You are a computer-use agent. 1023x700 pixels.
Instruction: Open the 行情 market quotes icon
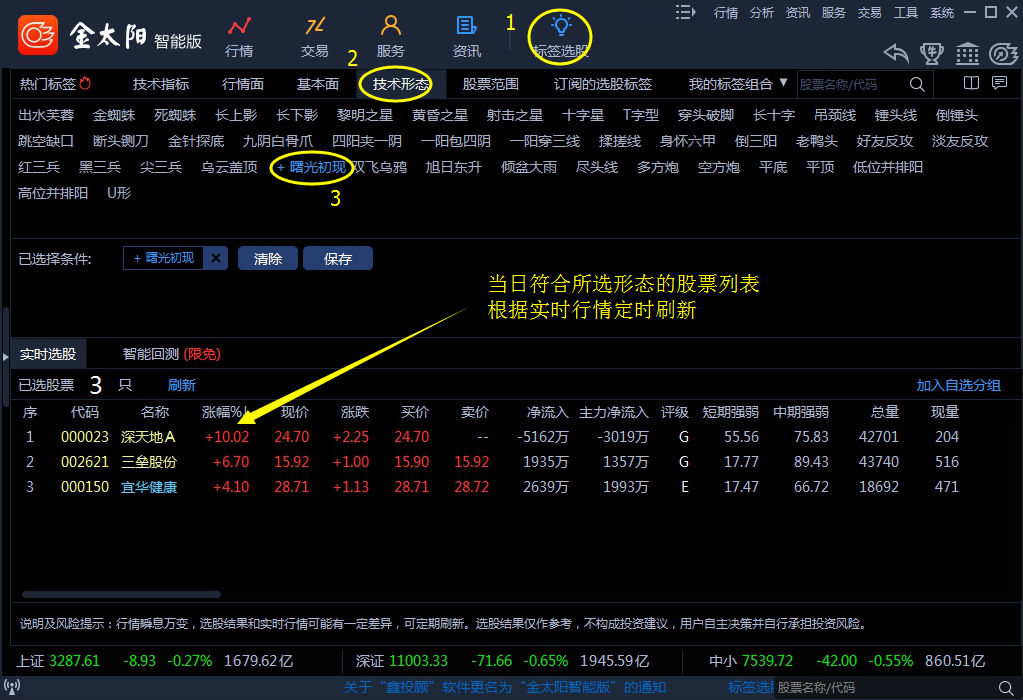tap(239, 36)
